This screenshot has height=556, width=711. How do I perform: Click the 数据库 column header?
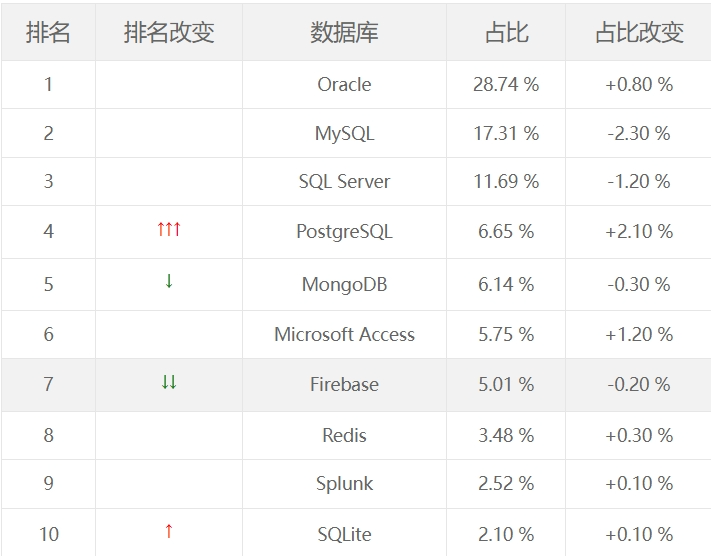344,32
